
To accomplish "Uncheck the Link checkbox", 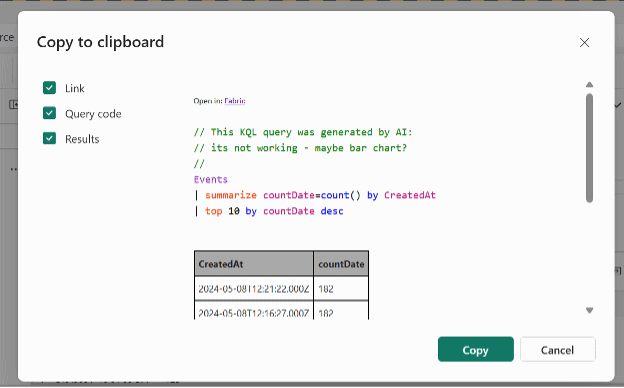I will 49,88.
